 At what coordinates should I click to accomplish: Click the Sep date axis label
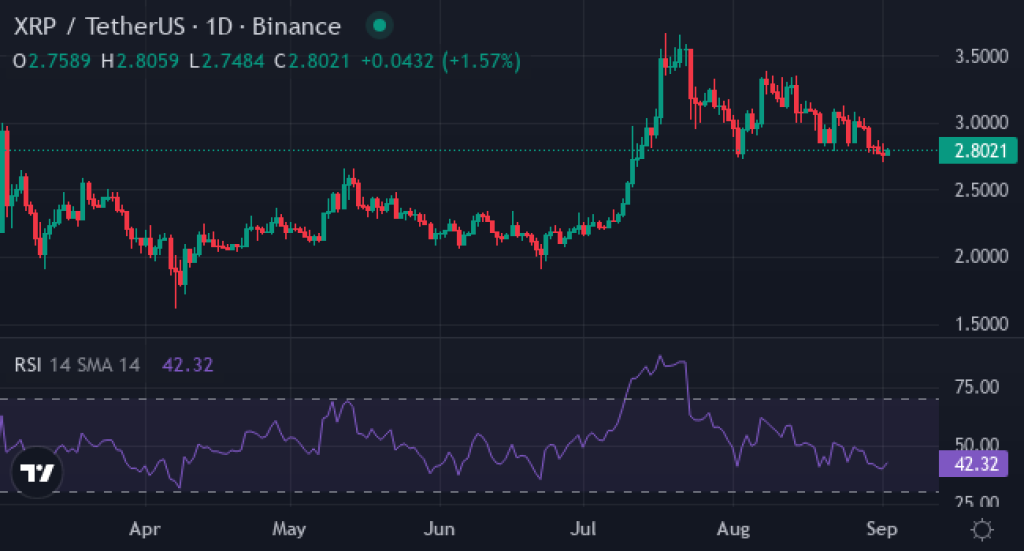click(882, 529)
